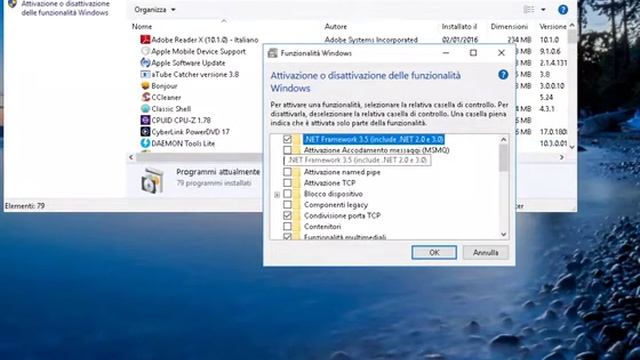
Task: Minimize the Funzionalità Windows dialog
Action: point(446,53)
